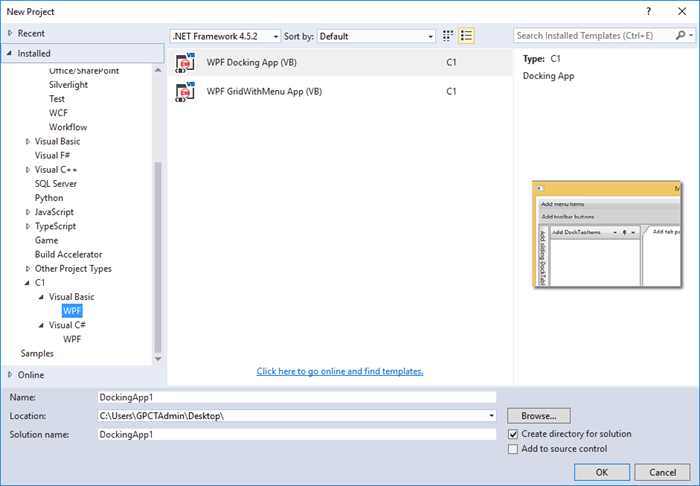Click the Solution name input field
The height and width of the screenshot is (486, 700).
coord(297,434)
